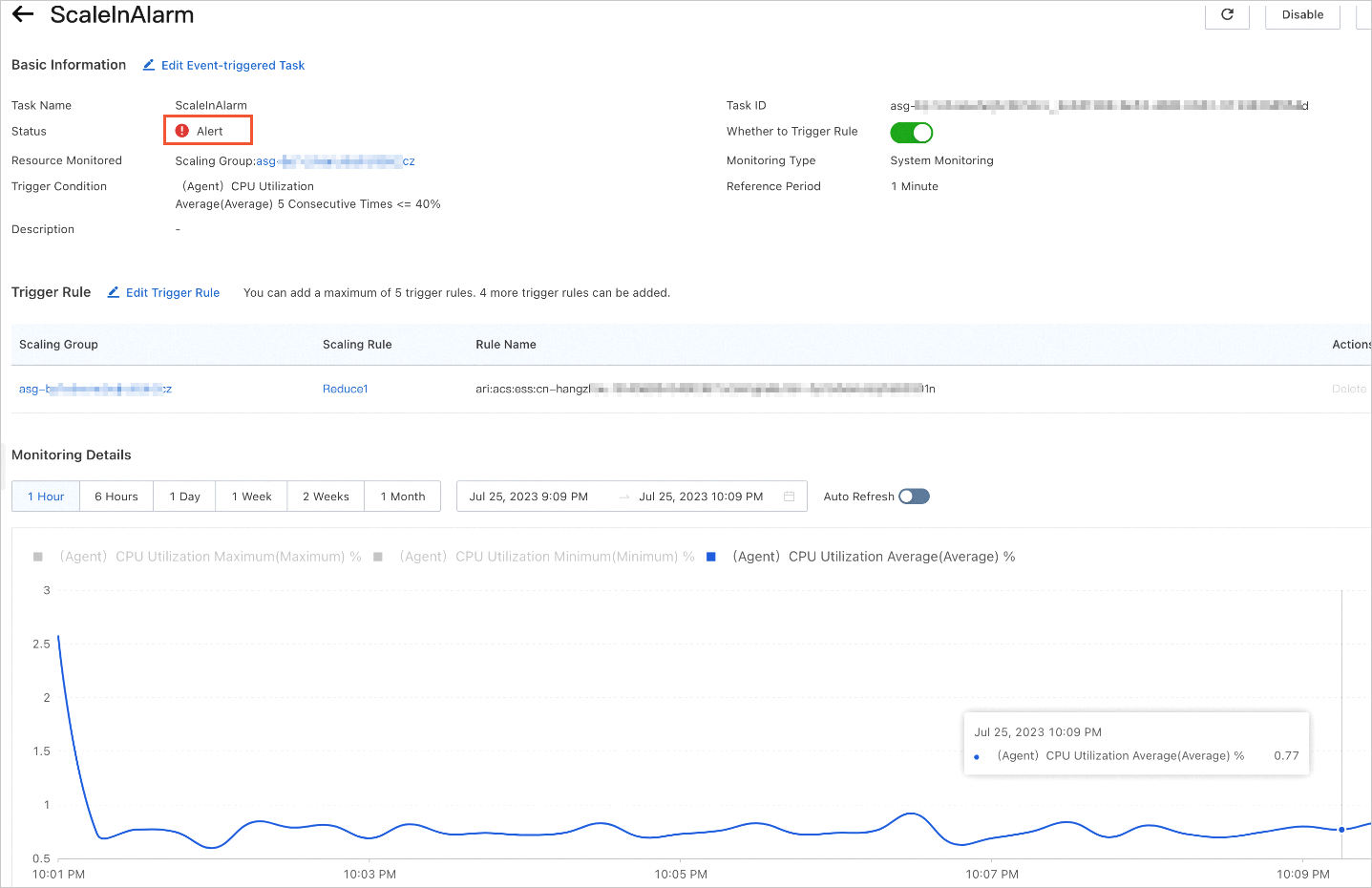Set start date Jul 25, 2023 9:09 PM

[x=529, y=497]
